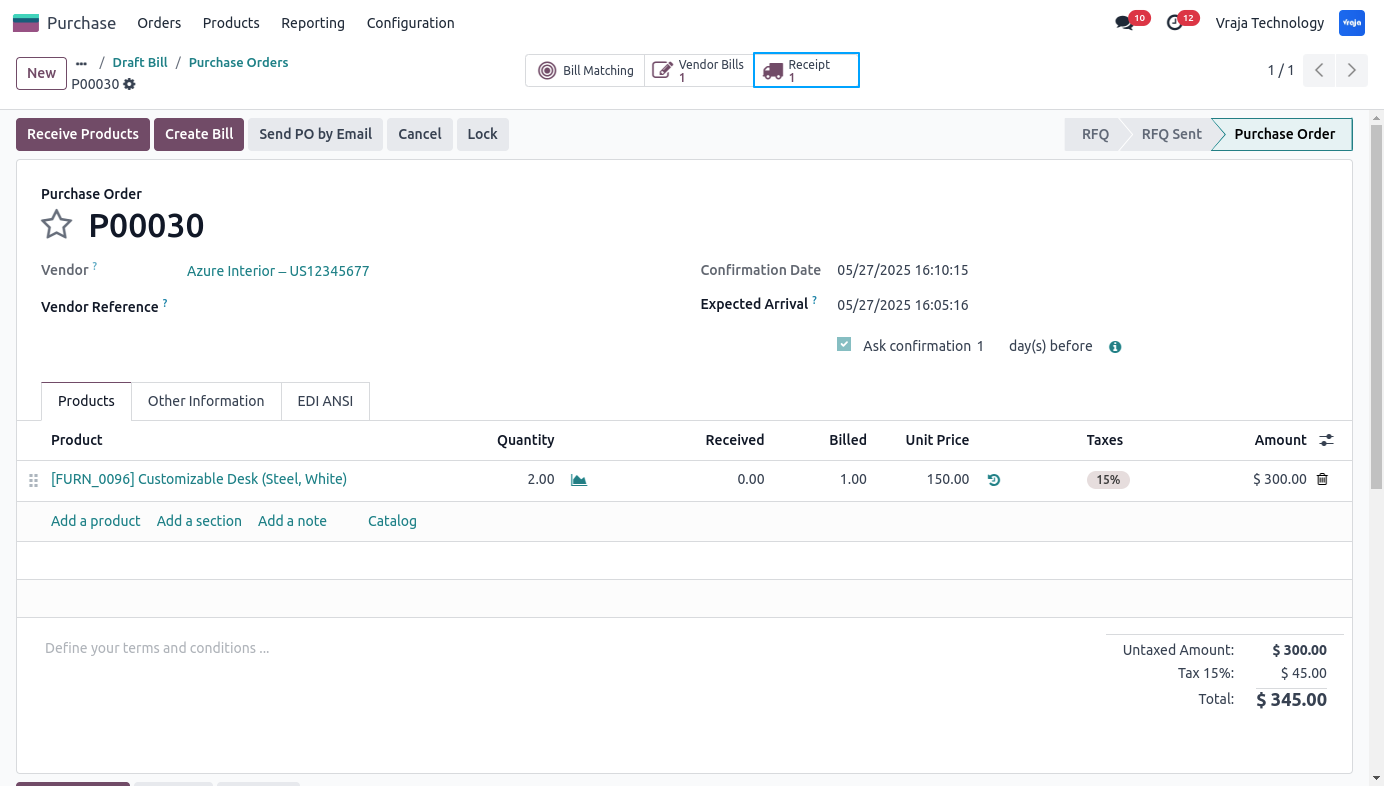Viewport: 1384px width, 786px height.
Task: Open the optional columns adjust settings
Action: pos(1326,440)
